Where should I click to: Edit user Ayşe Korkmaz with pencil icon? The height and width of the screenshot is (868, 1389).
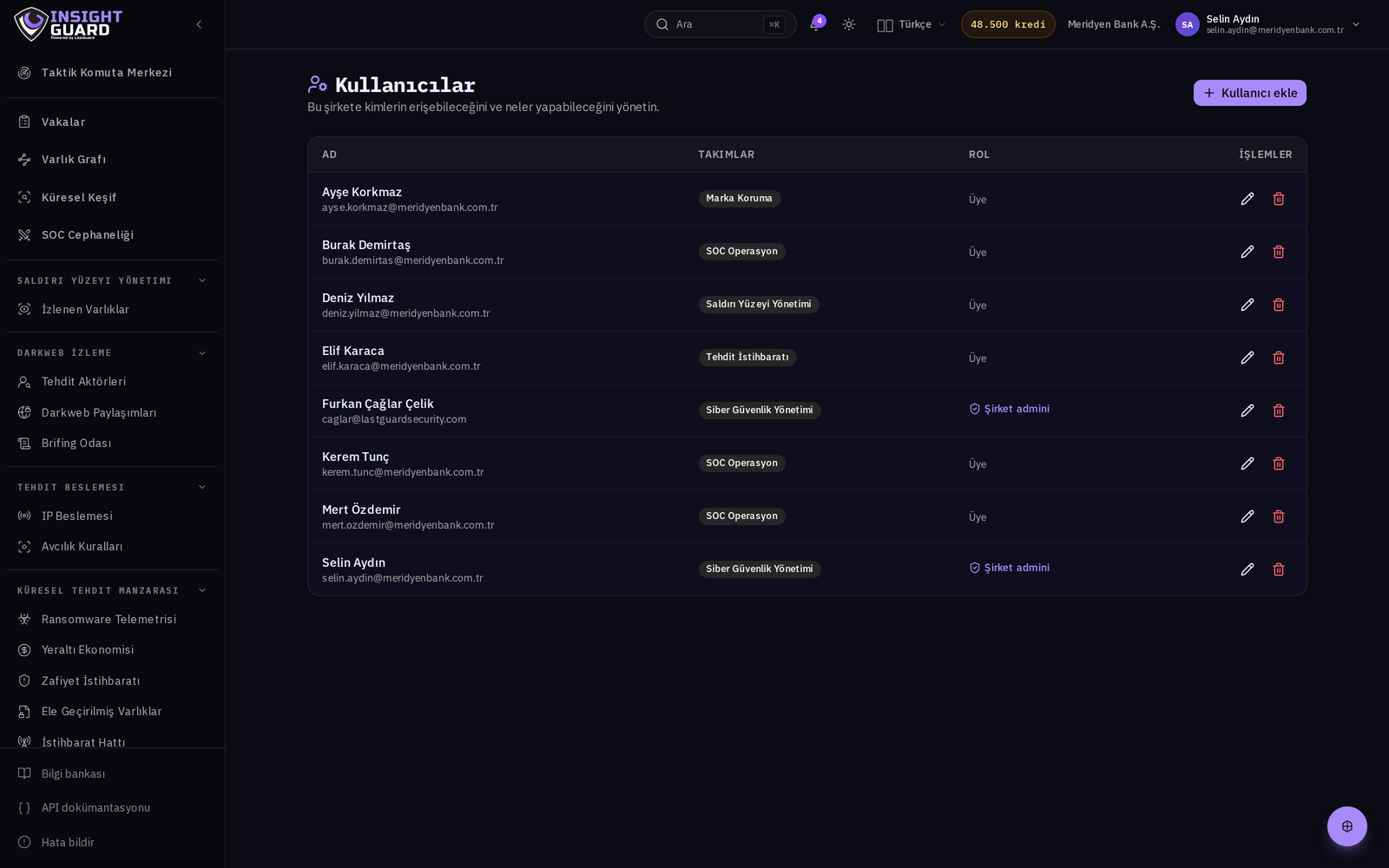tap(1247, 199)
